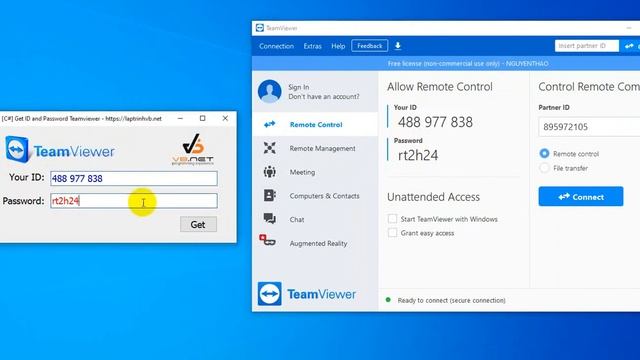This screenshot has height=360, width=640.
Task: Click the Meeting people icon
Action: pos(269,172)
